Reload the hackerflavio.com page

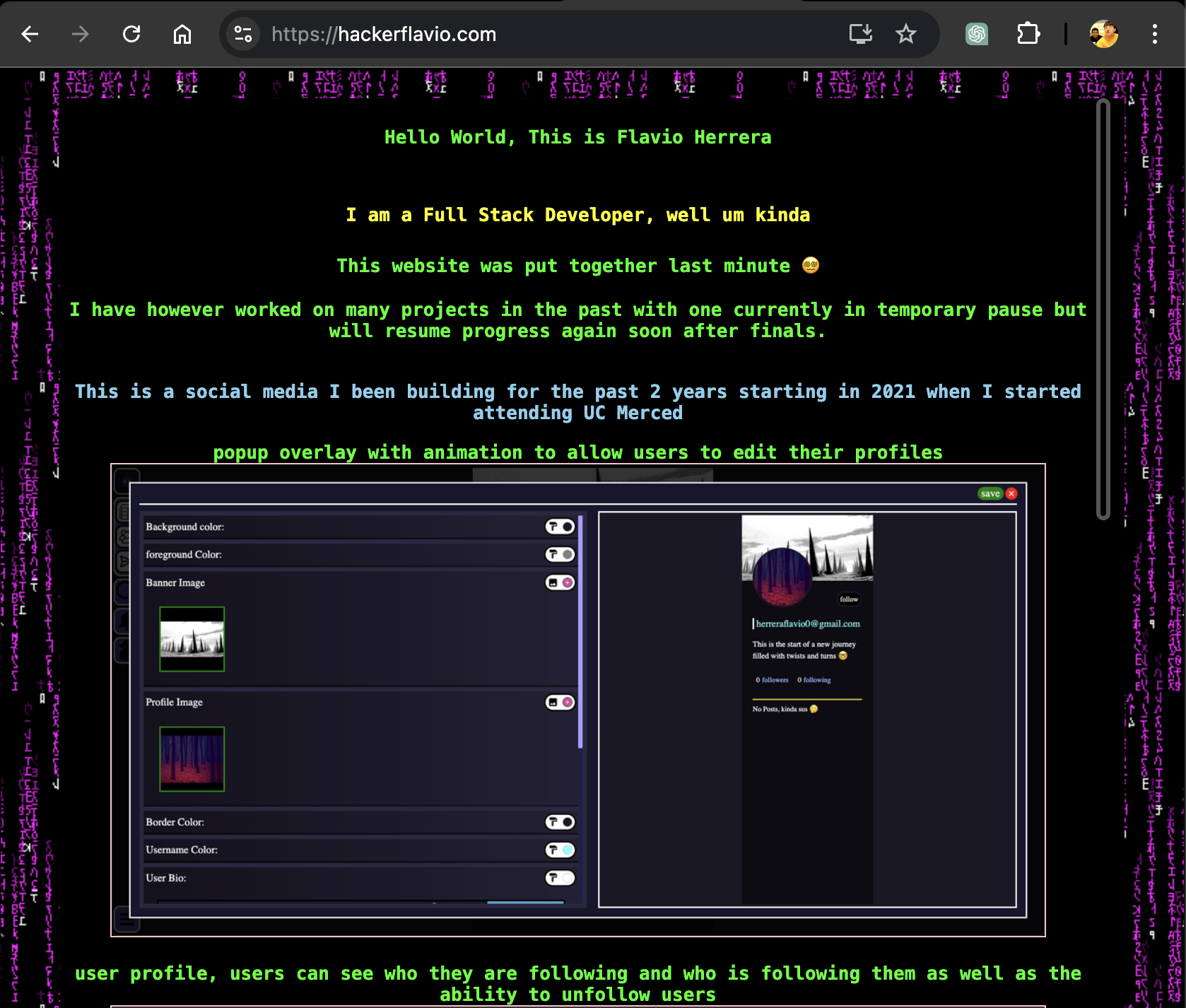click(131, 34)
